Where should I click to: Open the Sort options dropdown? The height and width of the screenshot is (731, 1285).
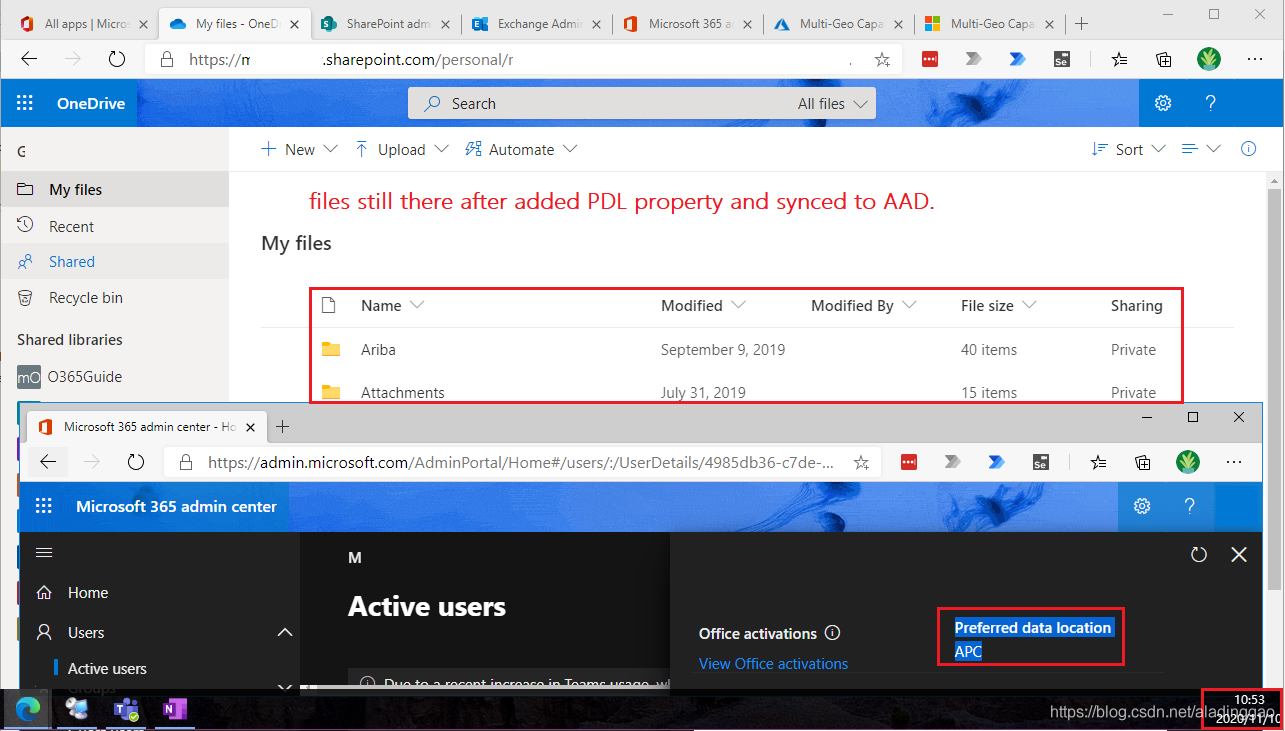[x=1127, y=148]
